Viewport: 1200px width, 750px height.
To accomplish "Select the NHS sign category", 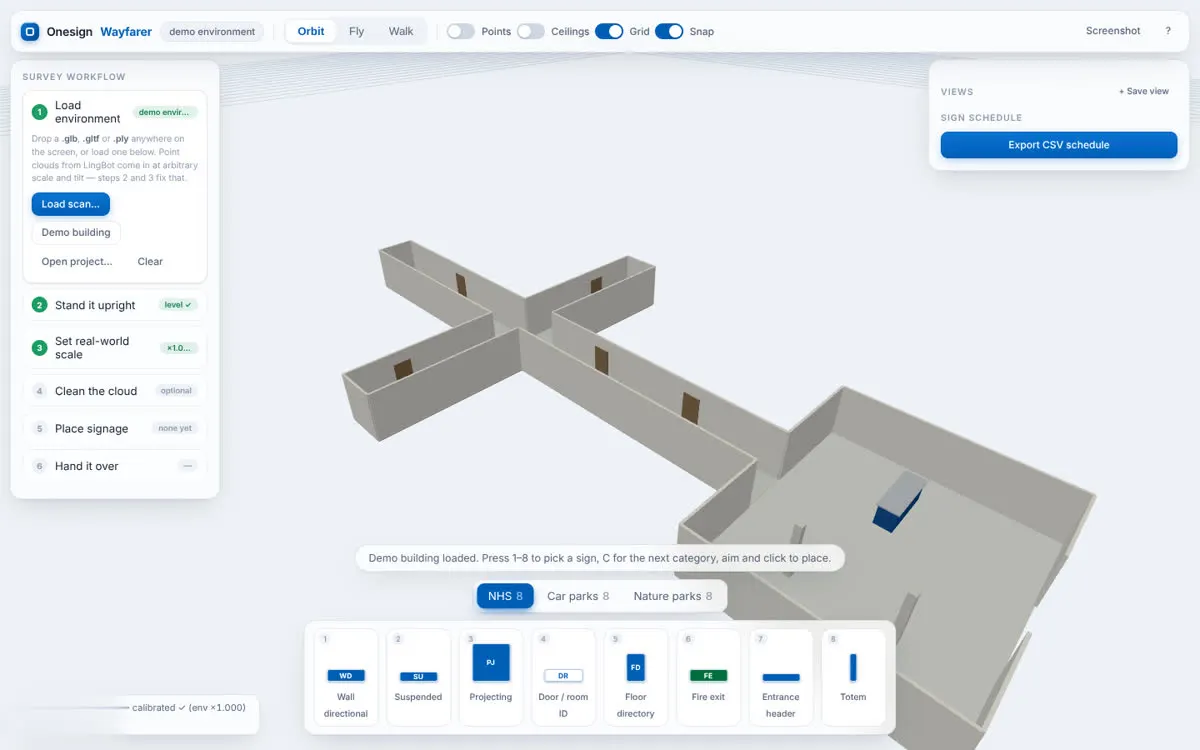I will [505, 596].
